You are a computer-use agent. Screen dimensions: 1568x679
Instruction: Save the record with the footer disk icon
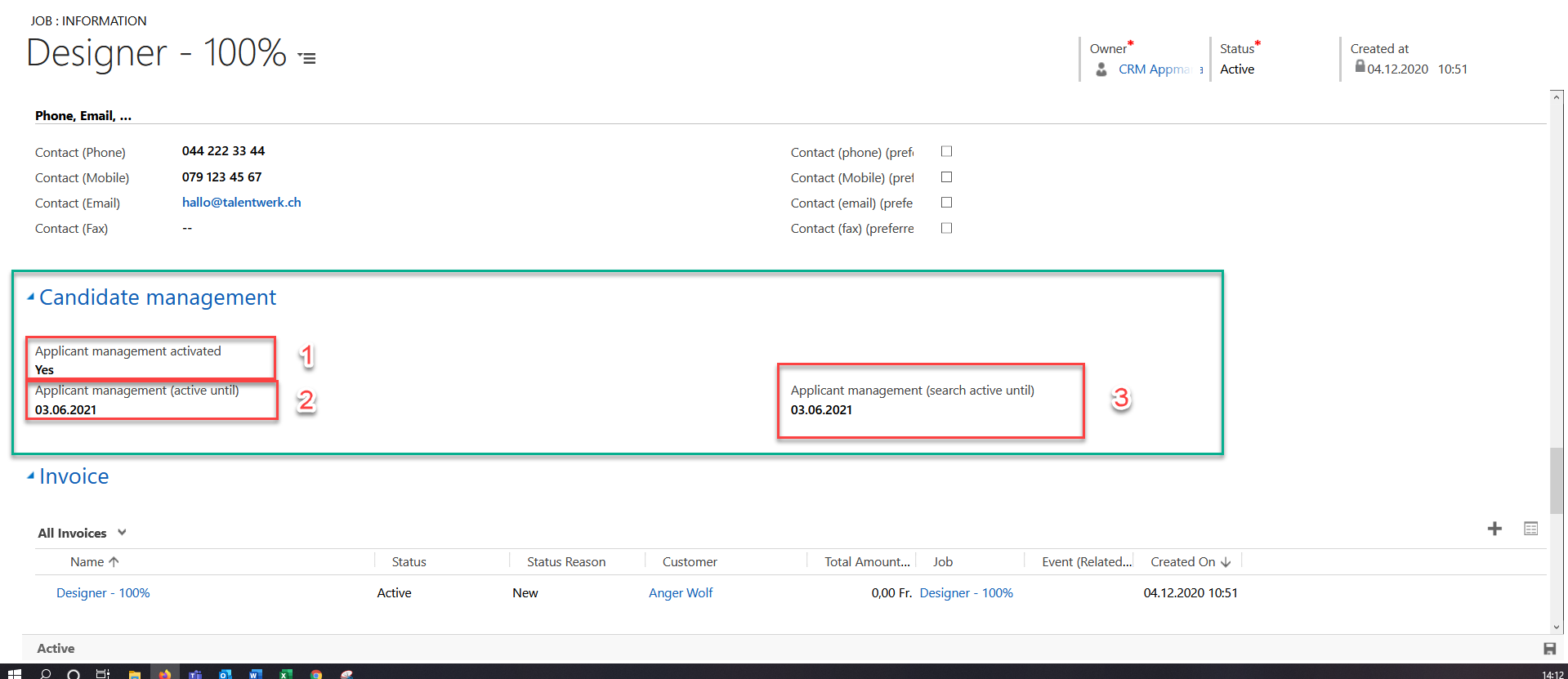click(x=1549, y=649)
